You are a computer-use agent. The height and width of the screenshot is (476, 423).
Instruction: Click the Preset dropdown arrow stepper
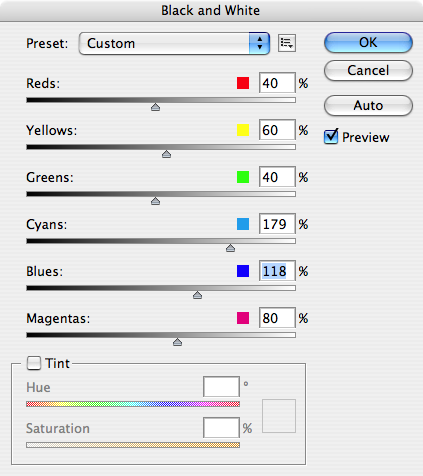coord(259,43)
